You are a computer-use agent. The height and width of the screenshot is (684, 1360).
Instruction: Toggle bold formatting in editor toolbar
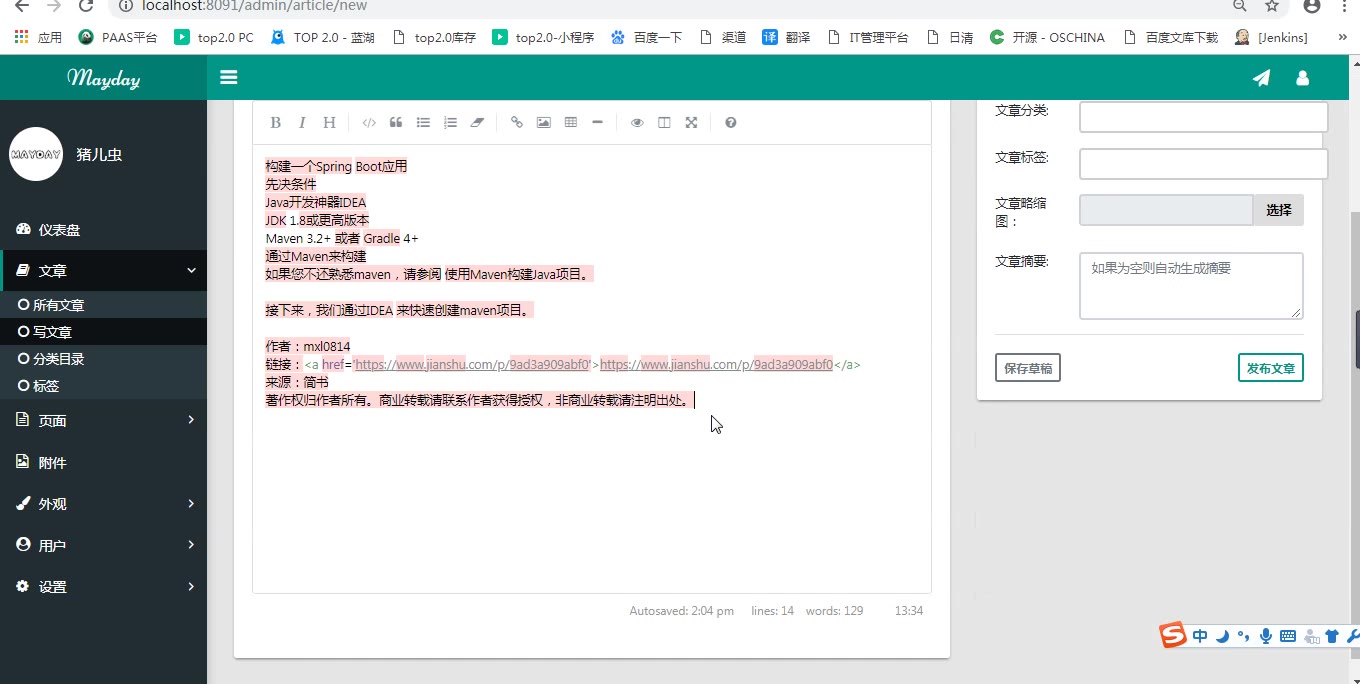[275, 123]
